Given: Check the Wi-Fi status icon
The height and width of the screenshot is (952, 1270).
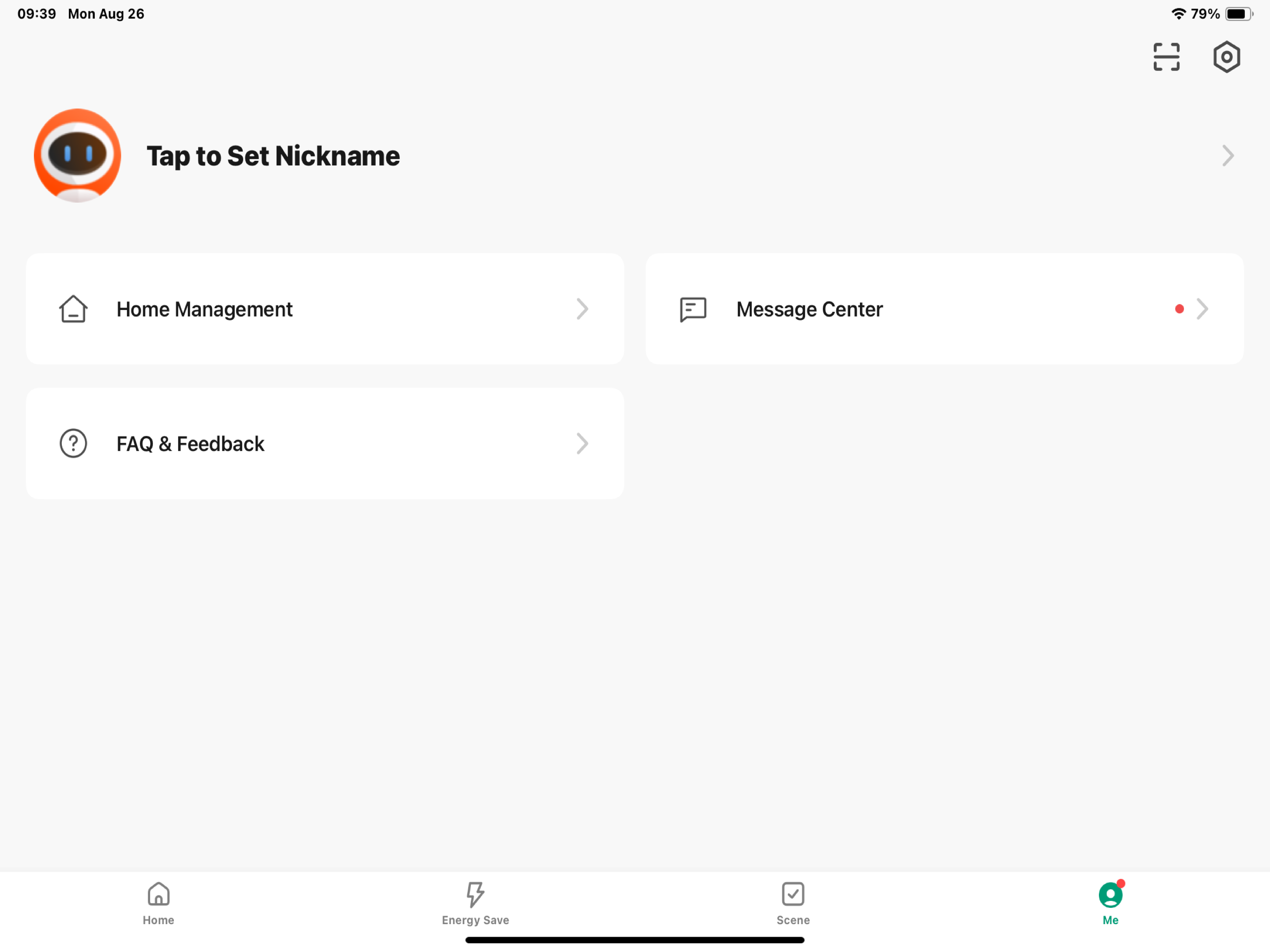Looking at the screenshot, I should click(1178, 14).
